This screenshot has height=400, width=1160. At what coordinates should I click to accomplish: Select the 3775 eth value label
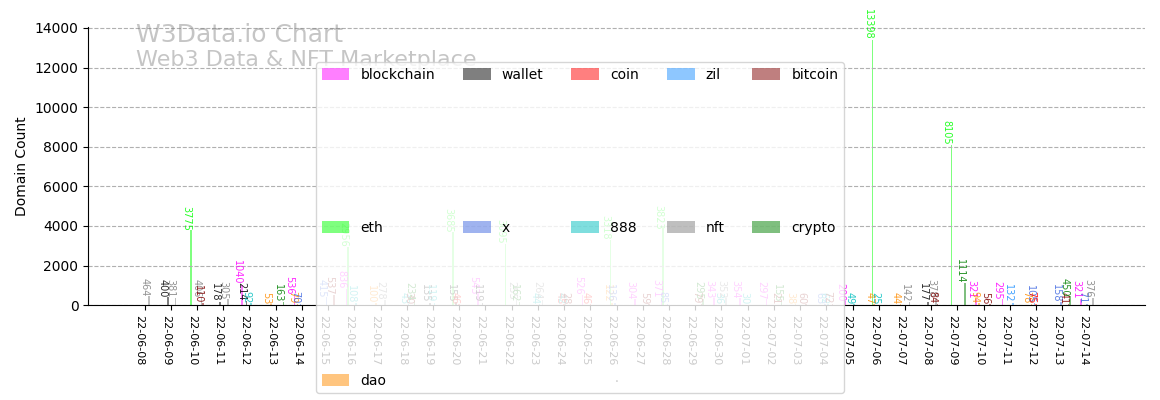click(x=187, y=219)
